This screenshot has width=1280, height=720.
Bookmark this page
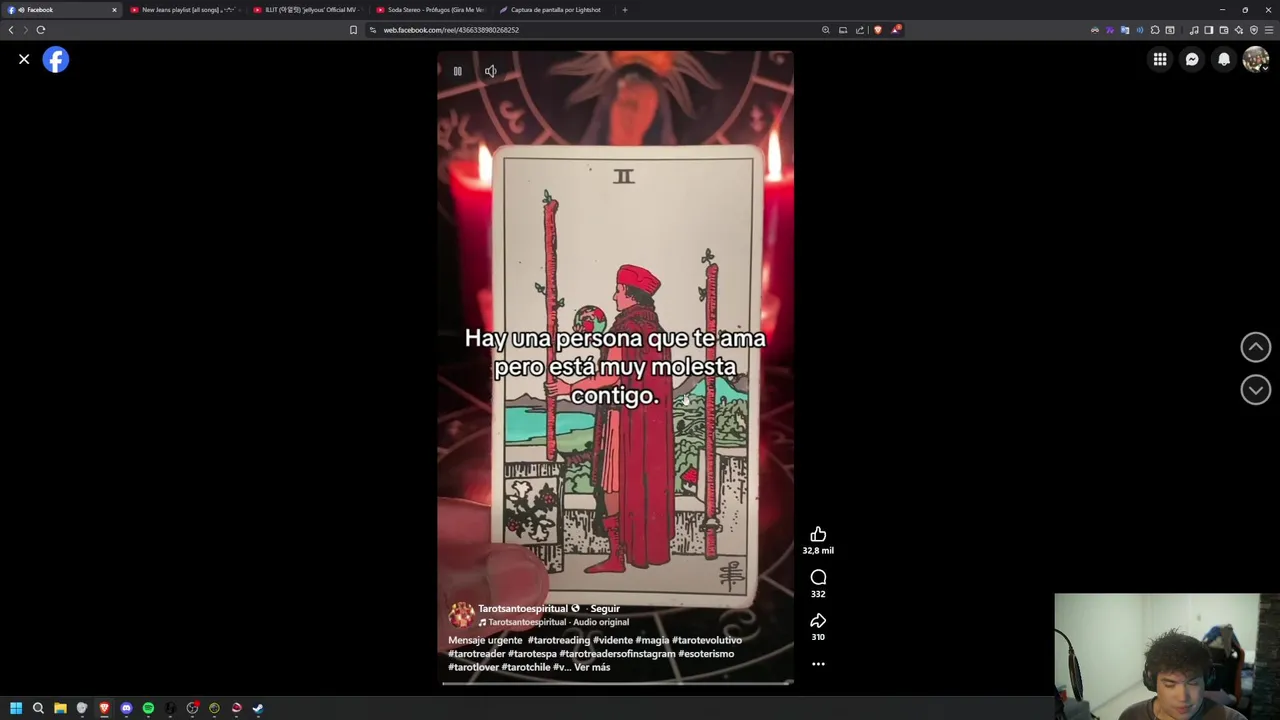[x=353, y=30]
